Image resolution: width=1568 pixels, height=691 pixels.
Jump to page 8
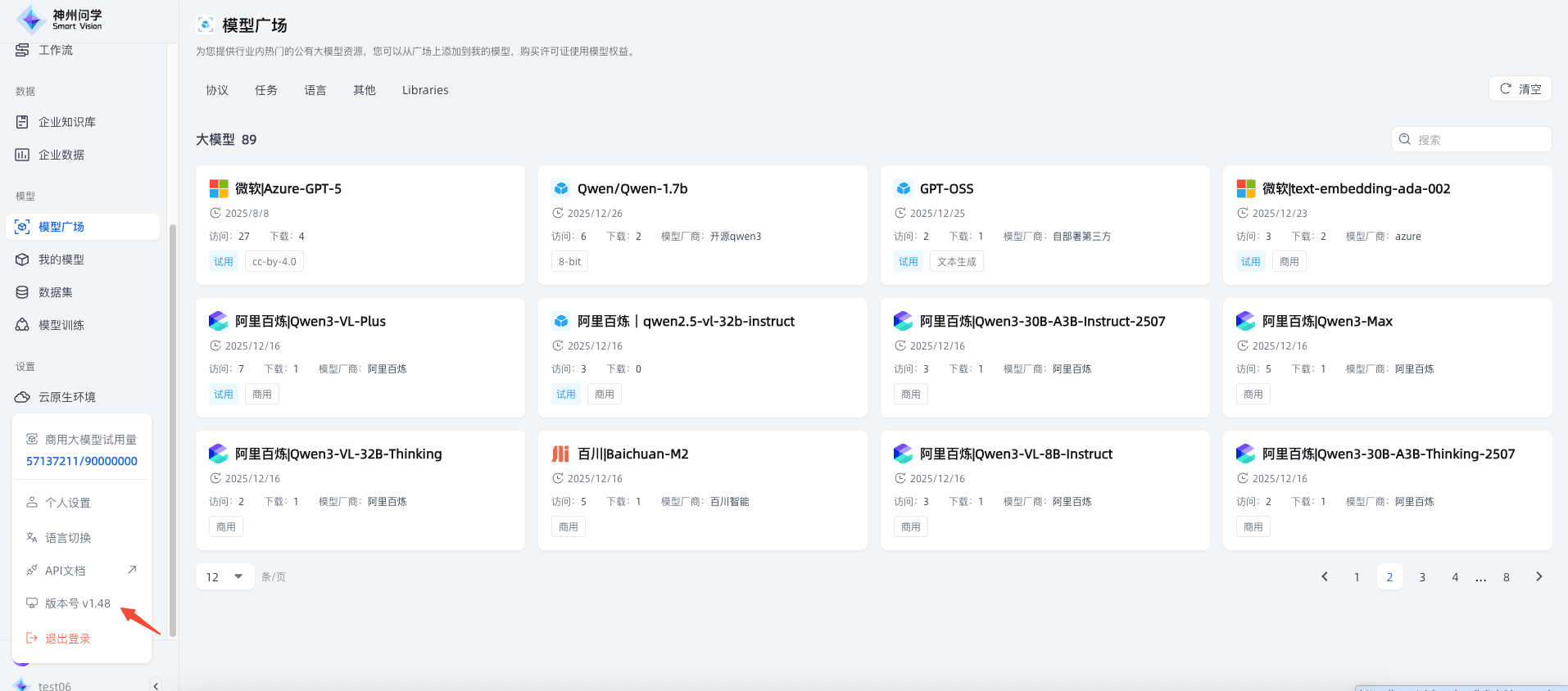1507,577
